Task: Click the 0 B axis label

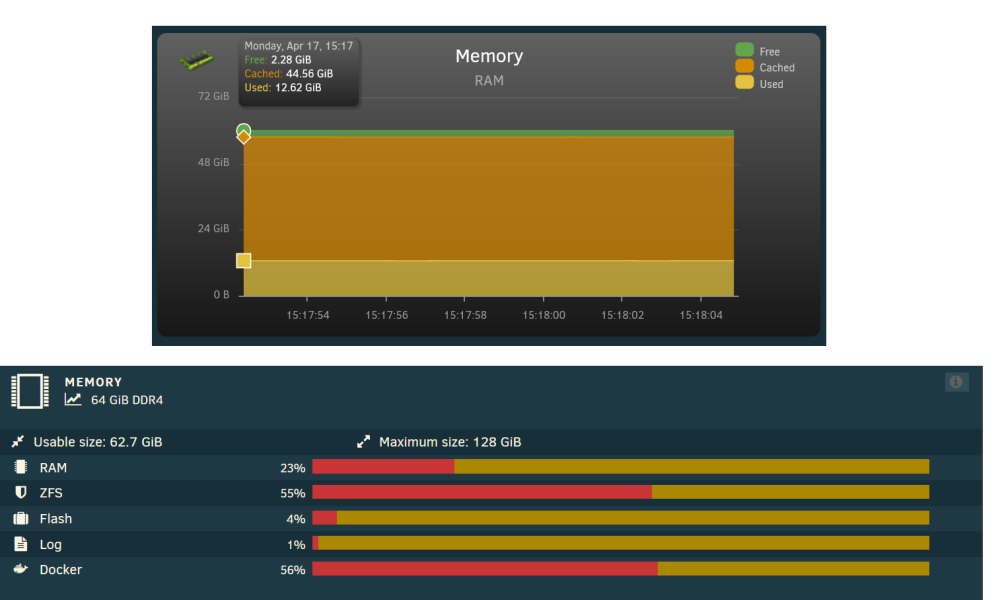Action: pos(221,295)
